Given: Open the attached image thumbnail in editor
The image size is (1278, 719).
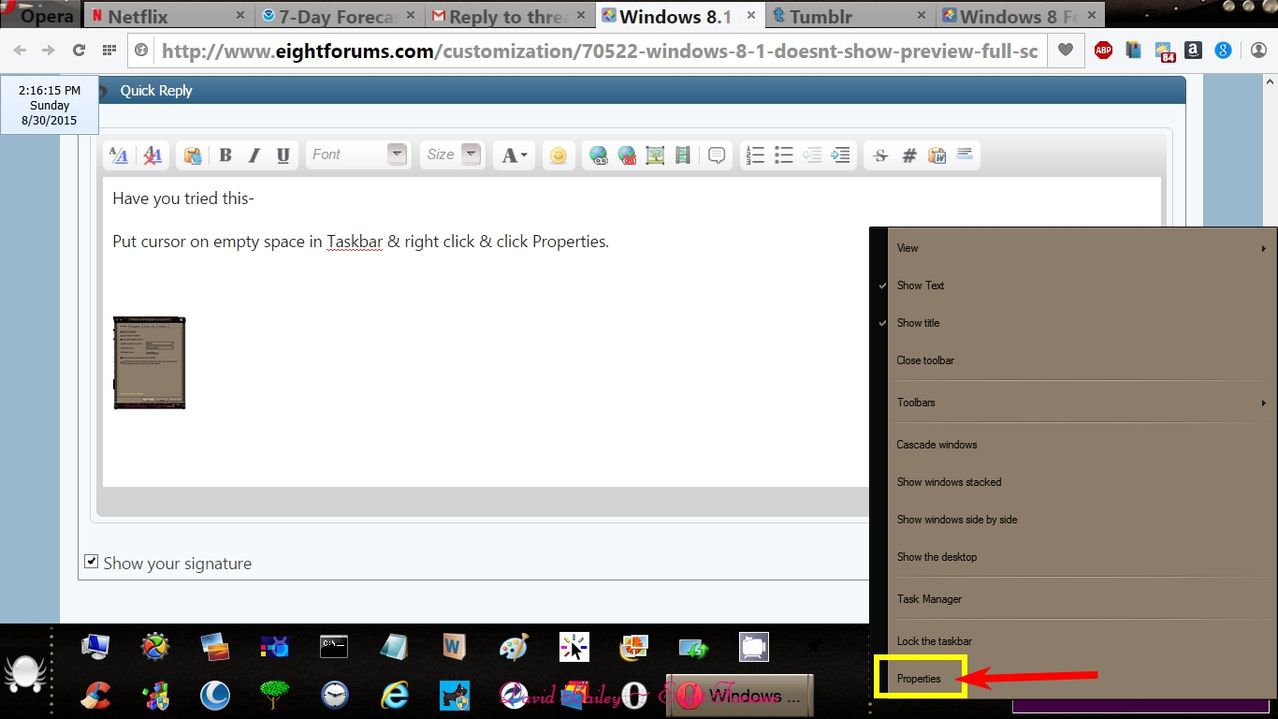Looking at the screenshot, I should [149, 362].
